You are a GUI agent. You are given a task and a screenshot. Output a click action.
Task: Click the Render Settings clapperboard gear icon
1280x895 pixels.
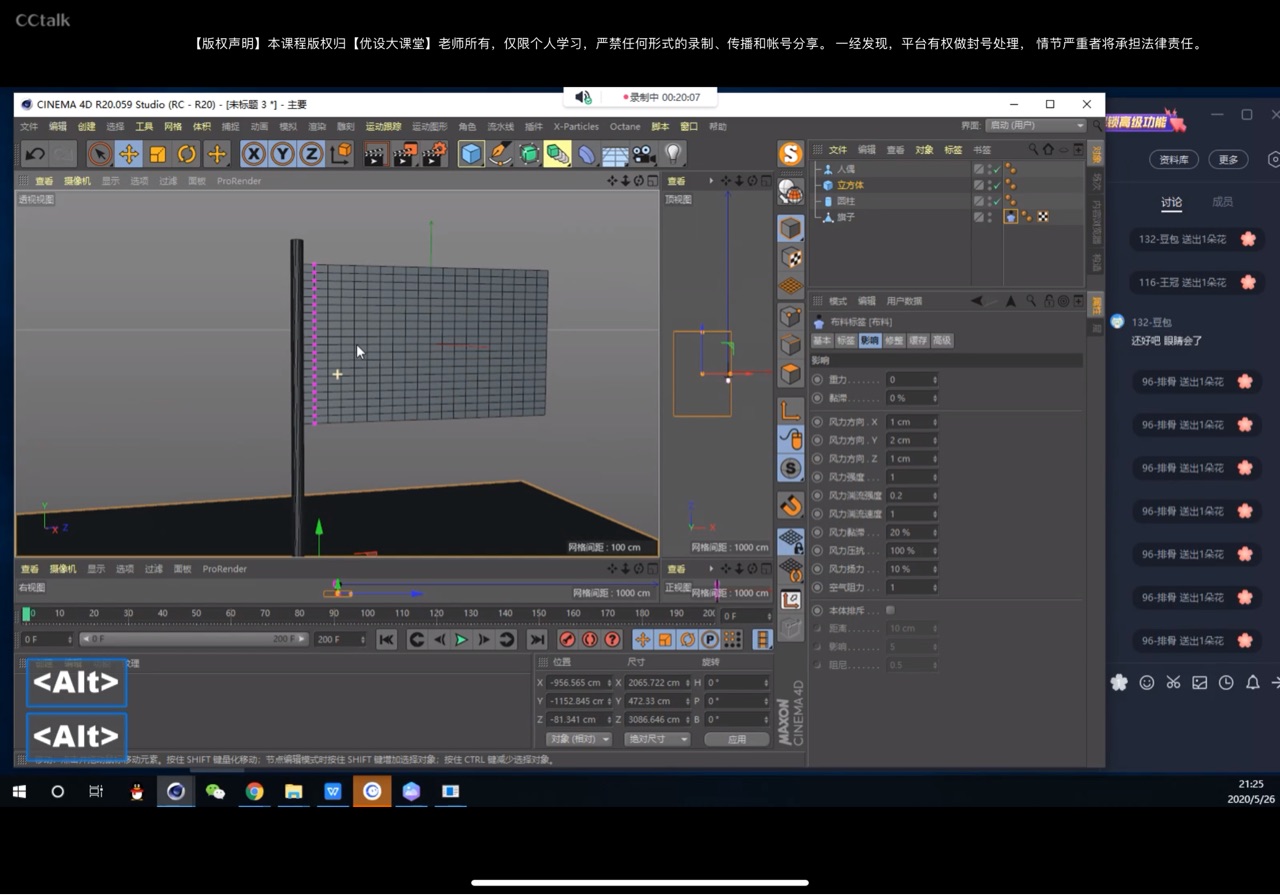434,154
